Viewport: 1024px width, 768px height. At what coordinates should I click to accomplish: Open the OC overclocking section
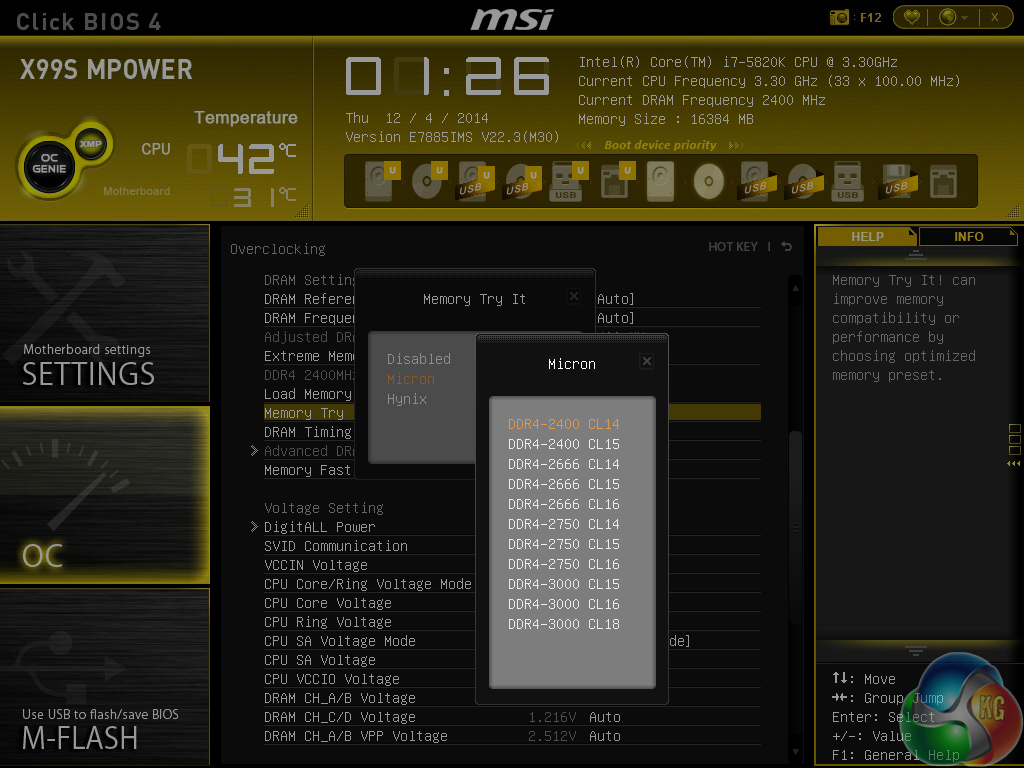104,495
